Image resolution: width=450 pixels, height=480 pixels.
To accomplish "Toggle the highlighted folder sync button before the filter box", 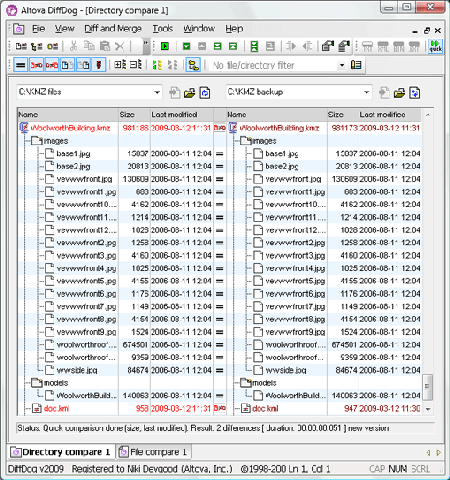I will click(194, 65).
